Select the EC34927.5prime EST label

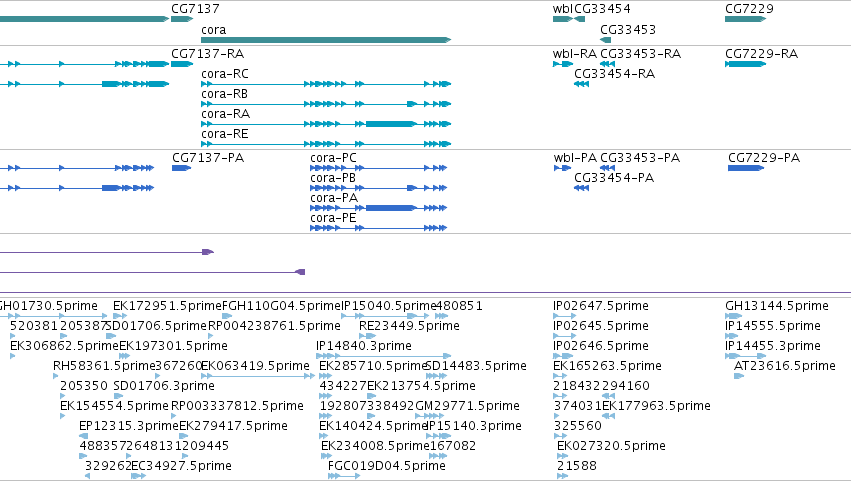181,467
